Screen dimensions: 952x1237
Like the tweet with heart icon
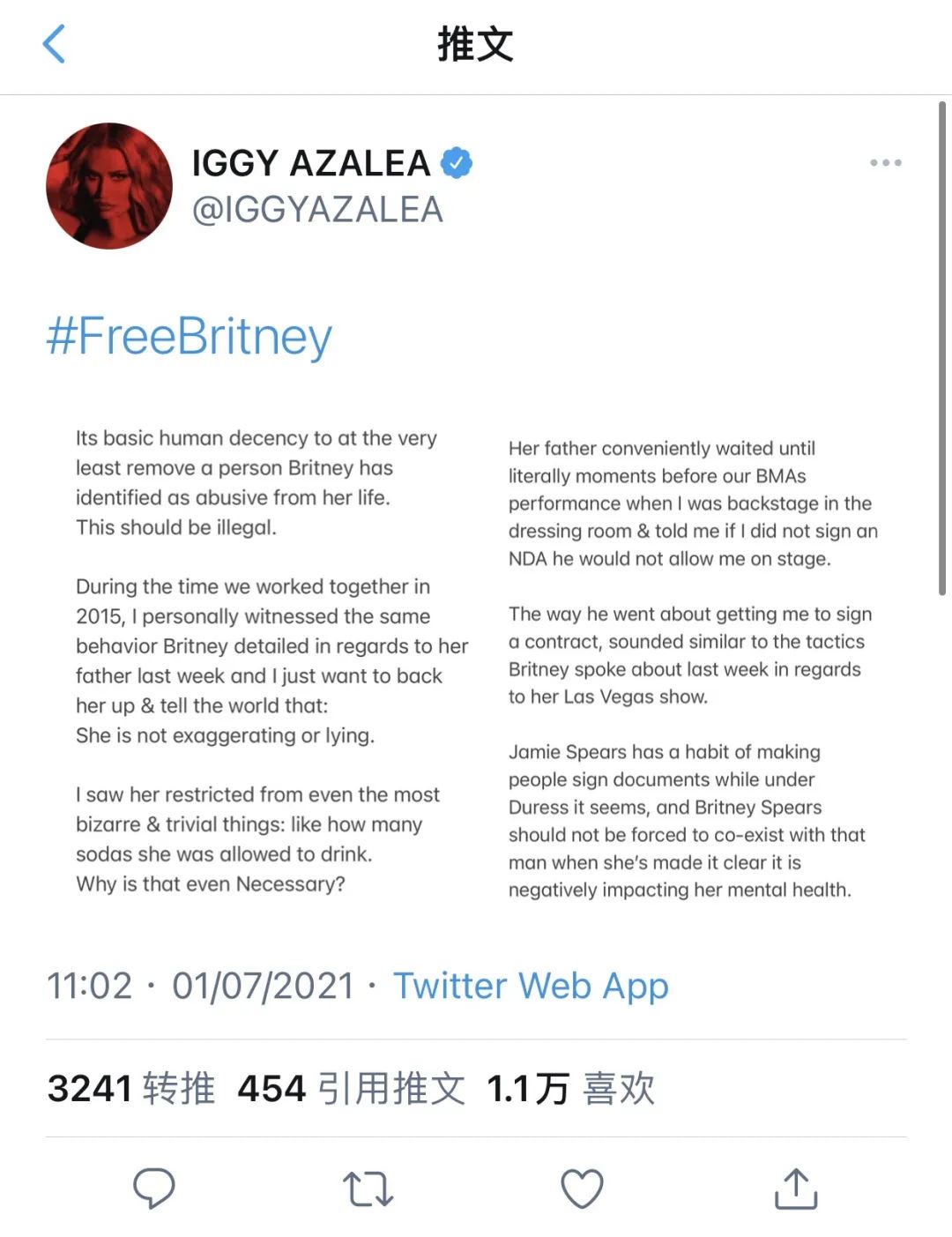pyautogui.click(x=582, y=1189)
